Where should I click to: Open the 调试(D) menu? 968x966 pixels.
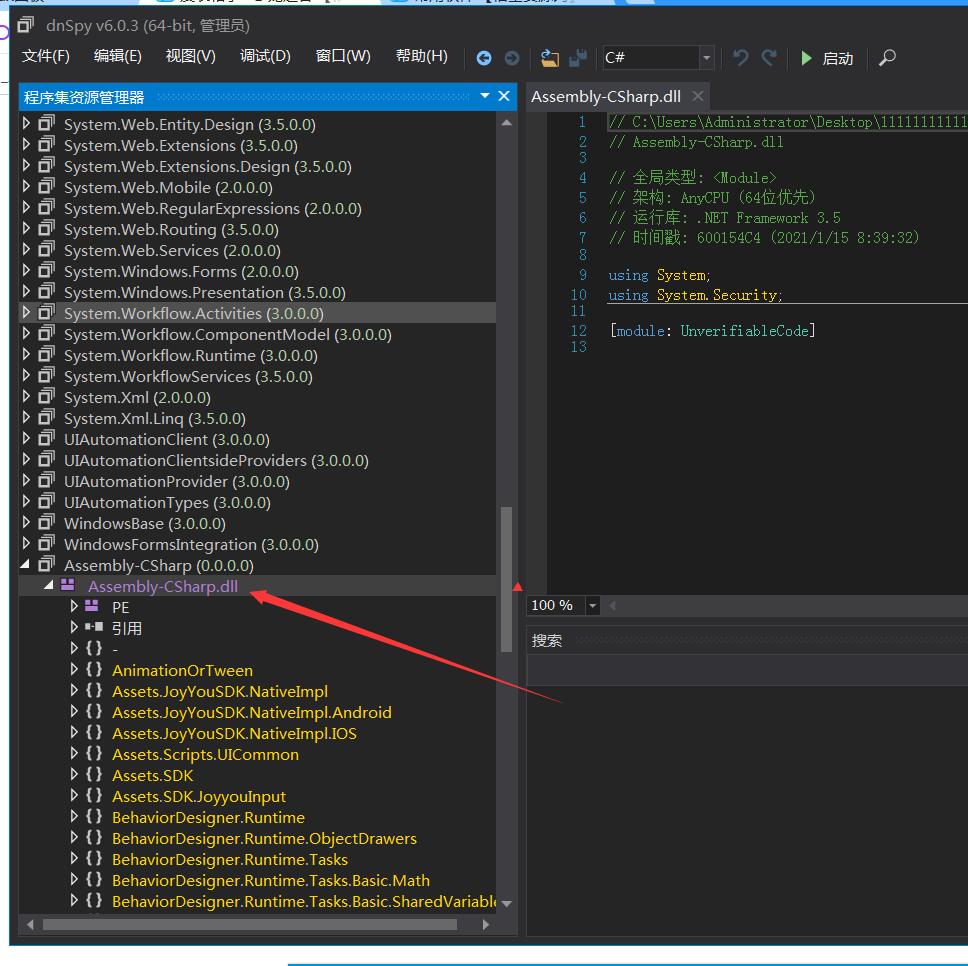(x=265, y=56)
